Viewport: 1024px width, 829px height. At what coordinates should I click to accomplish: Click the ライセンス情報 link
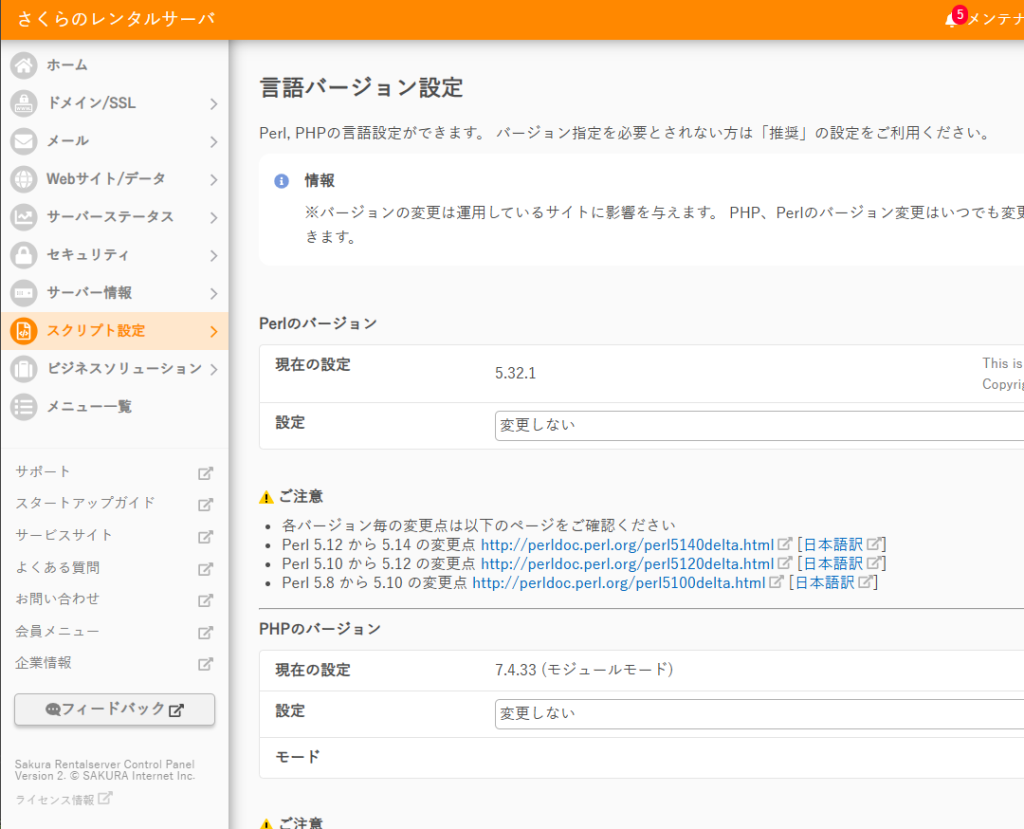55,800
